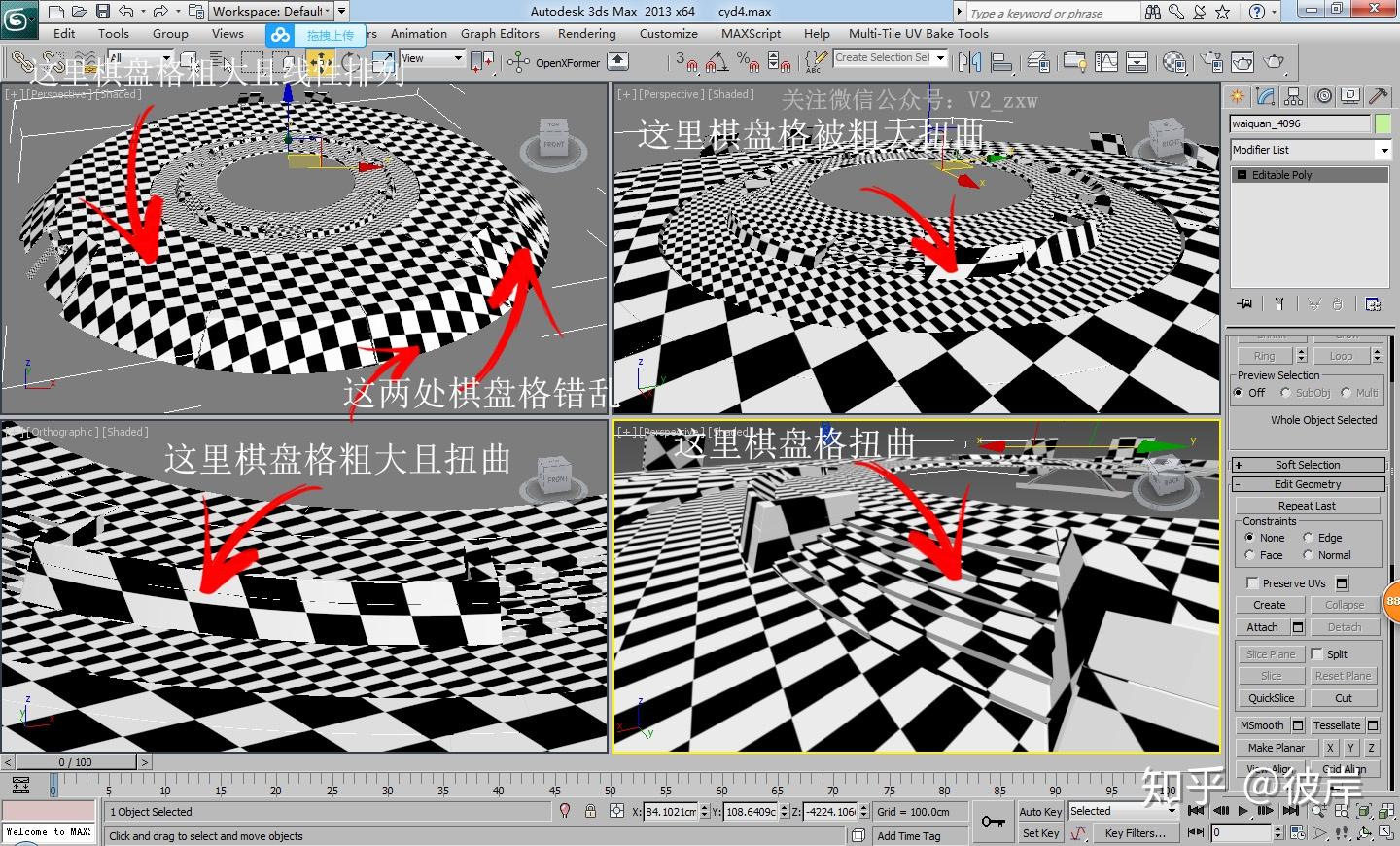Open Named Selection Sets editor icon
Screen dimensions: 1400x846
click(814, 62)
